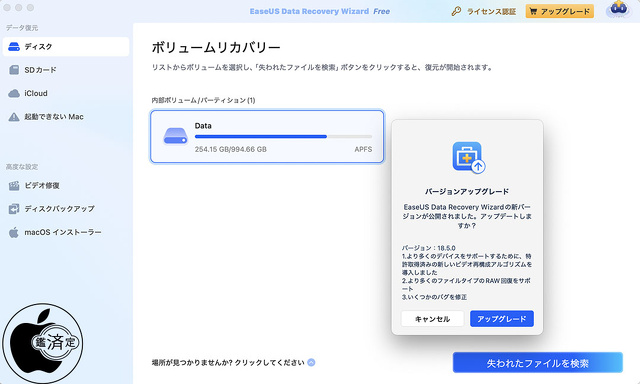Open the mascot avatar icon top right
The width and height of the screenshot is (640, 384).
point(619,9)
